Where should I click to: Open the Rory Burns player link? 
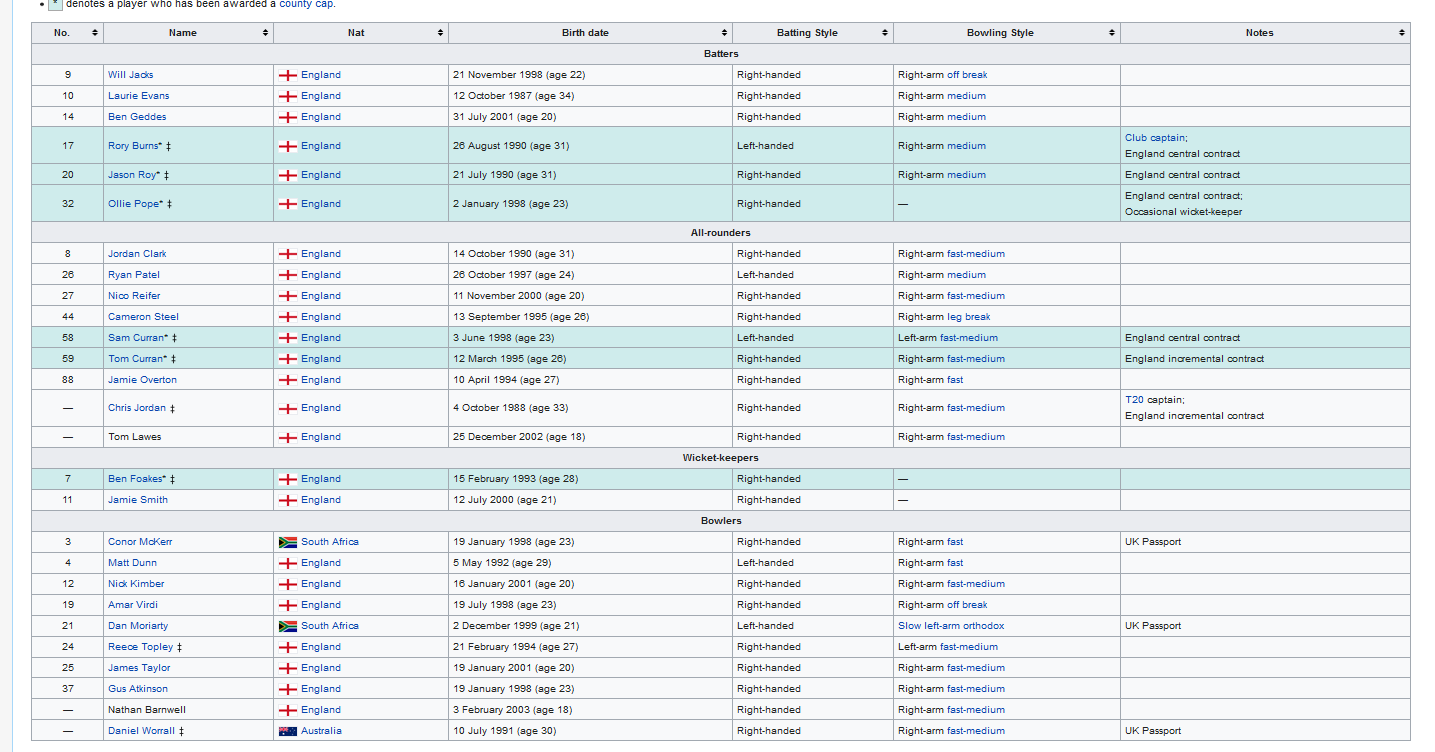point(133,146)
